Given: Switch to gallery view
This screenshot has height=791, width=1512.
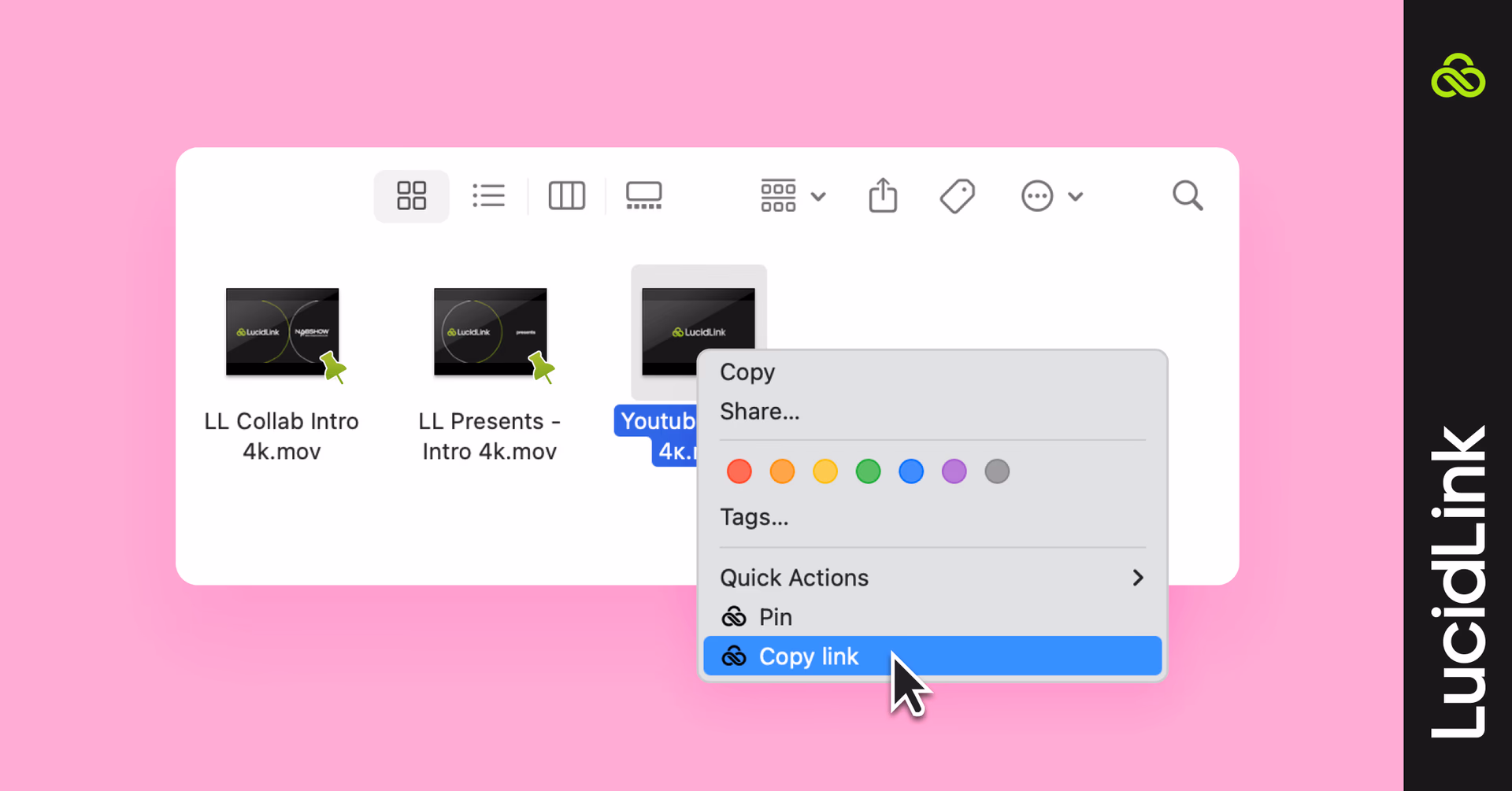Looking at the screenshot, I should pos(643,196).
